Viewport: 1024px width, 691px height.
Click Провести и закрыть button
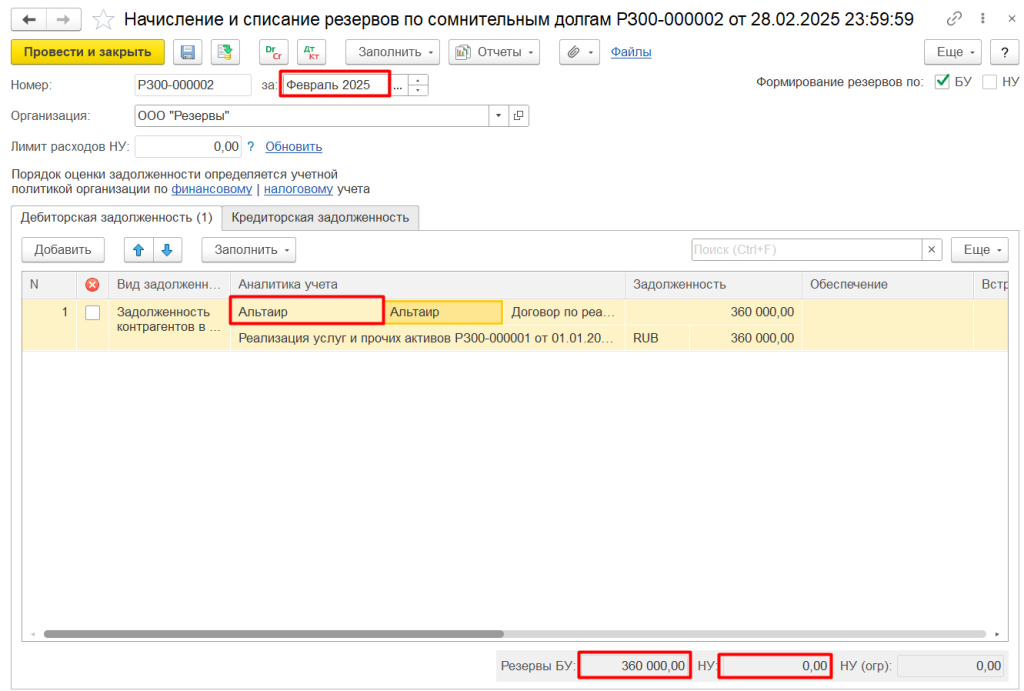87,52
